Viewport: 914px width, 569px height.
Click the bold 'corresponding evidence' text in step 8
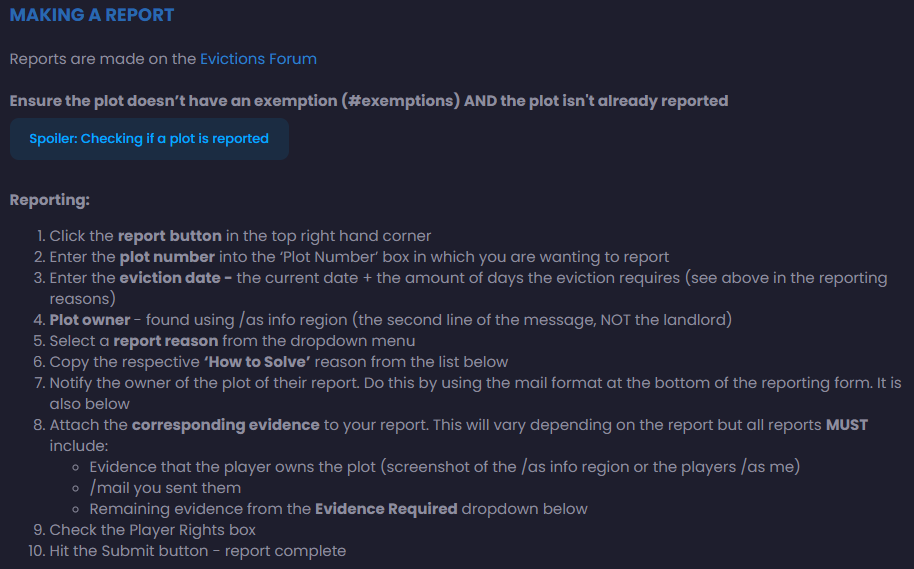tap(226, 425)
